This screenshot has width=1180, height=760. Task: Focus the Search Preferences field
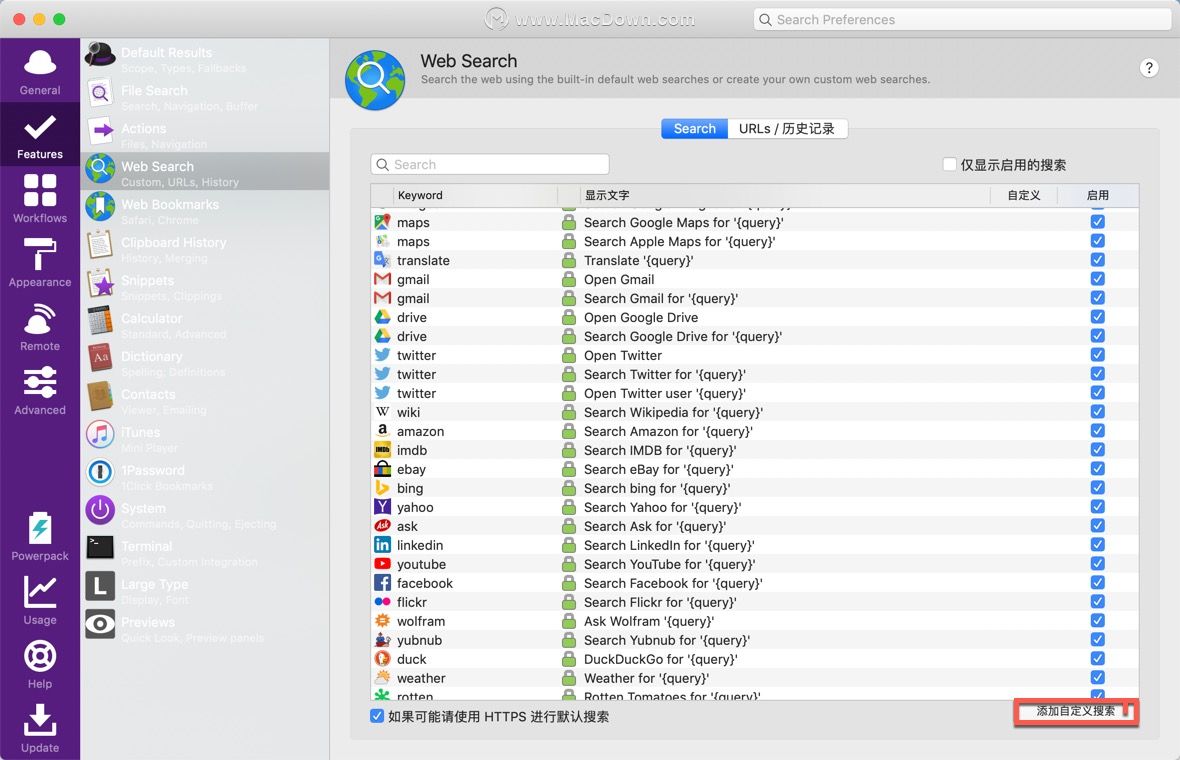click(x=962, y=20)
